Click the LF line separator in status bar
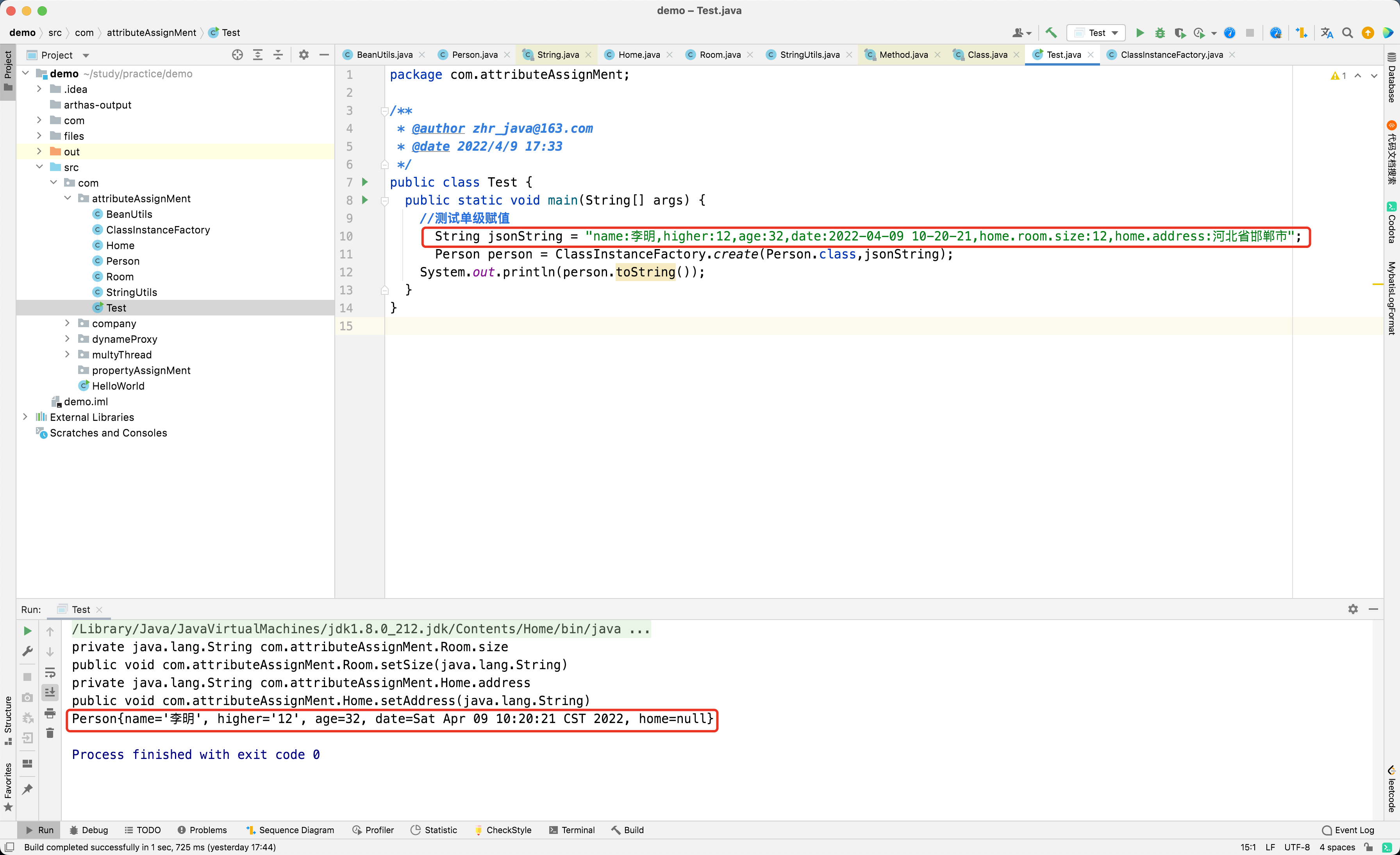Viewport: 1400px width, 855px height. (x=1270, y=847)
